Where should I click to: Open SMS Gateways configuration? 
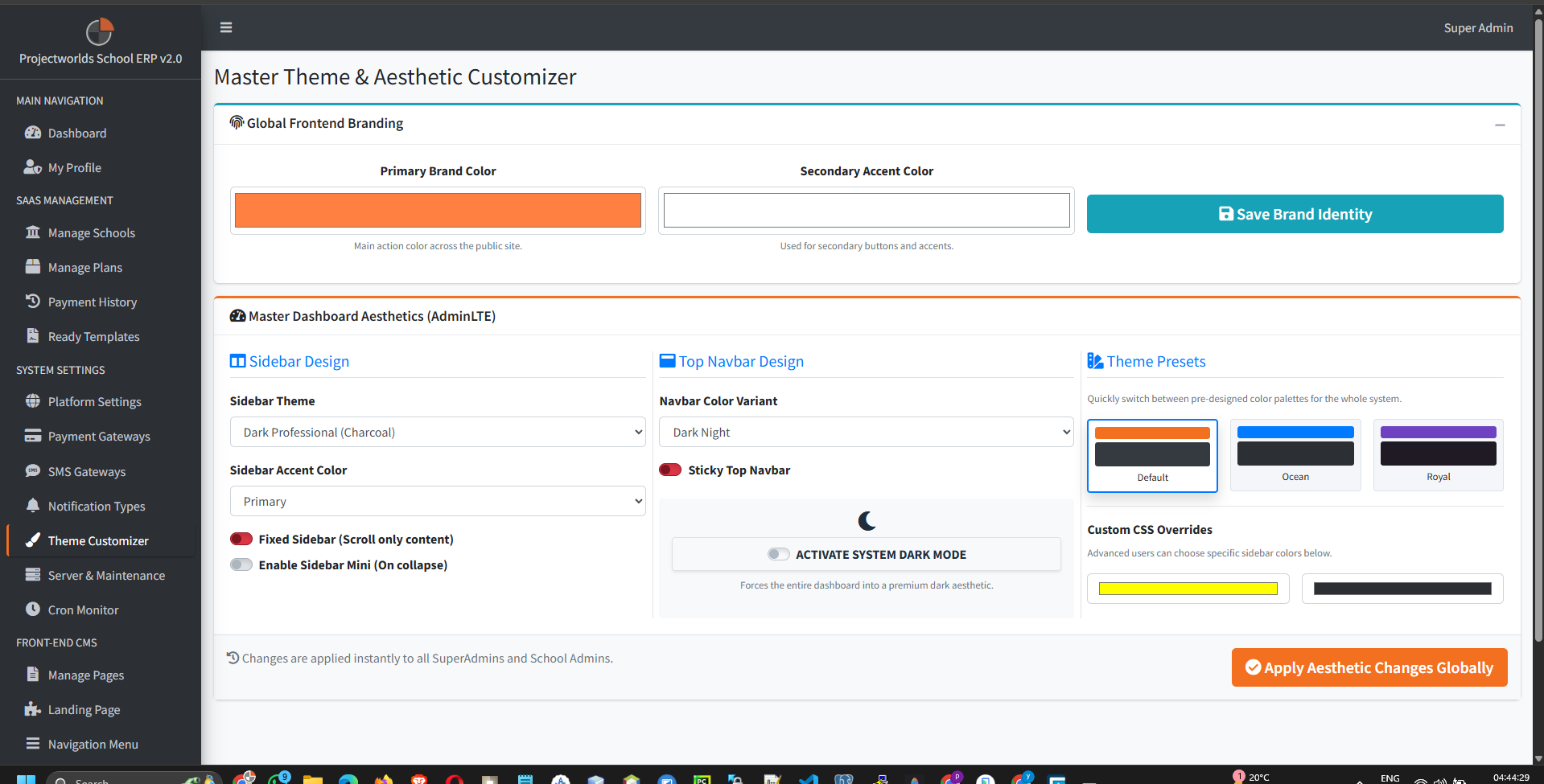tap(86, 471)
